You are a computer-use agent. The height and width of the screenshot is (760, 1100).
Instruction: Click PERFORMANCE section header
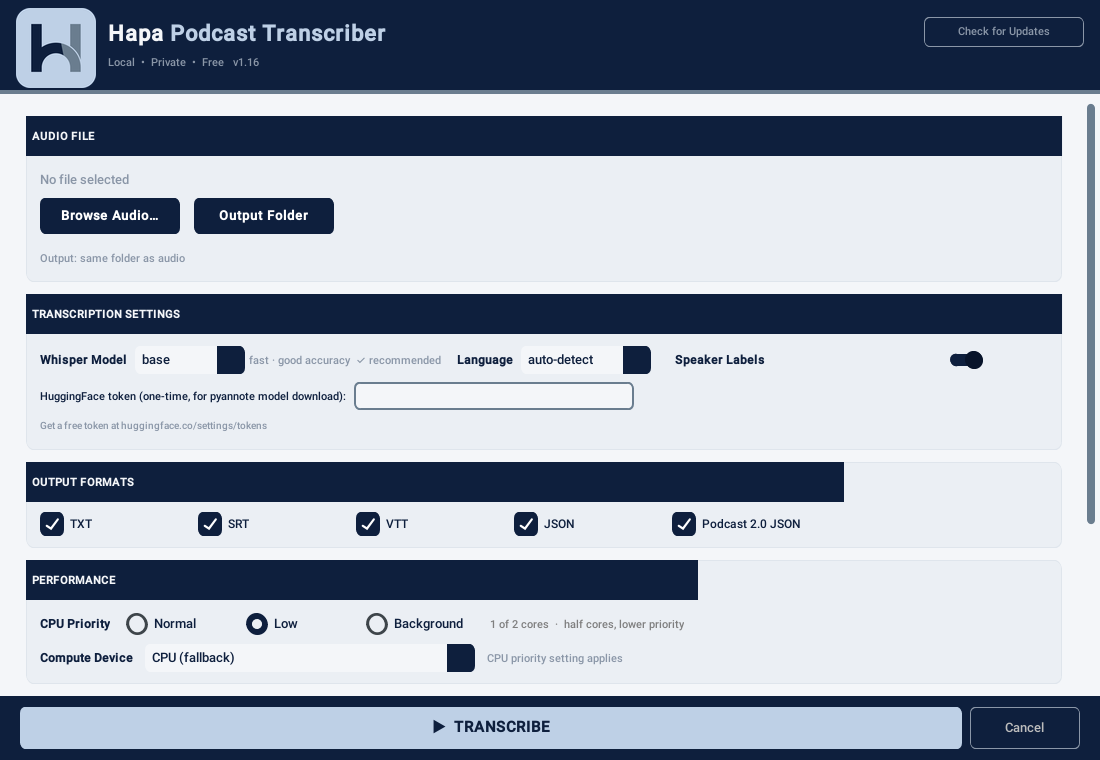362,580
